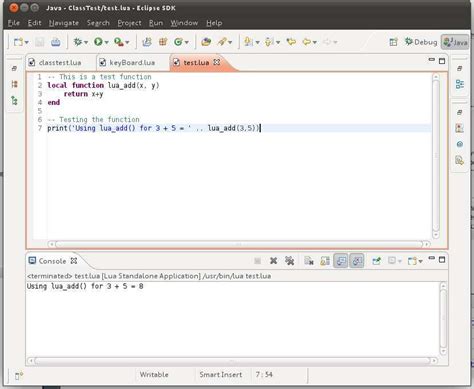The height and width of the screenshot is (389, 474).
Task: Expand the Search toolbar dropdown arrow
Action: coord(230,42)
